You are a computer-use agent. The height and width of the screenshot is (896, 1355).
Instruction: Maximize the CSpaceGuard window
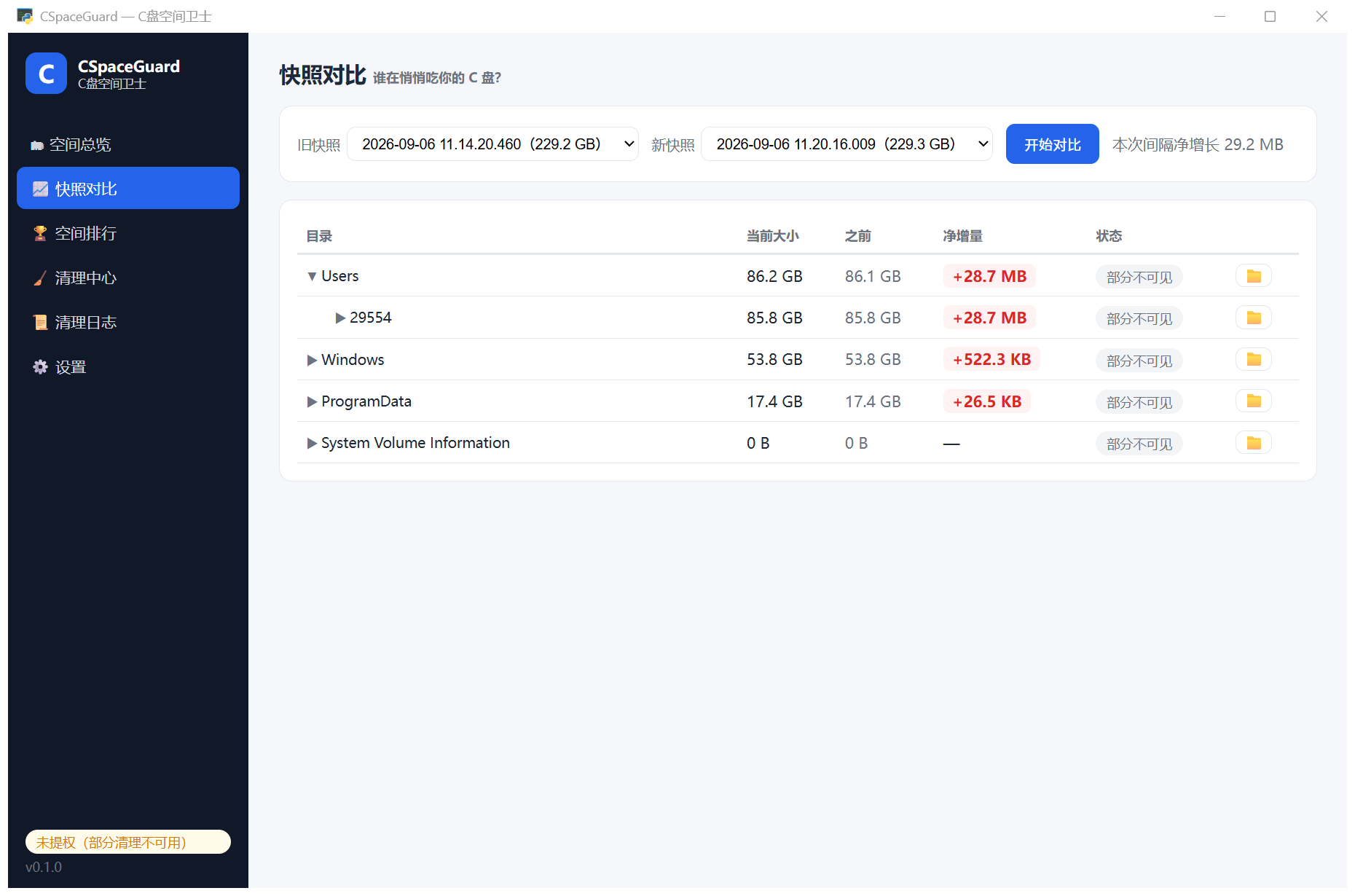pyautogui.click(x=1270, y=16)
